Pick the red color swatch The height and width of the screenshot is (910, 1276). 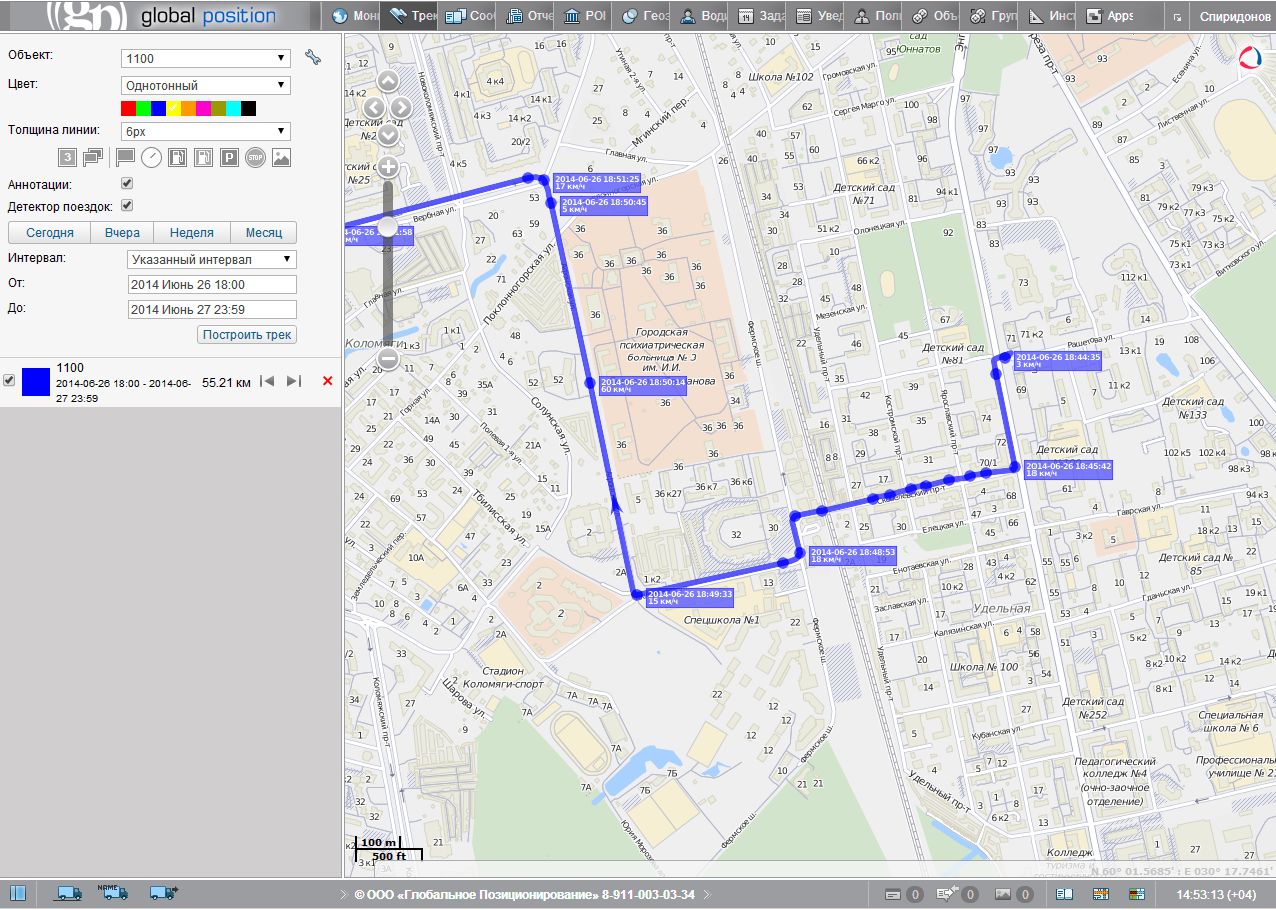(128, 108)
